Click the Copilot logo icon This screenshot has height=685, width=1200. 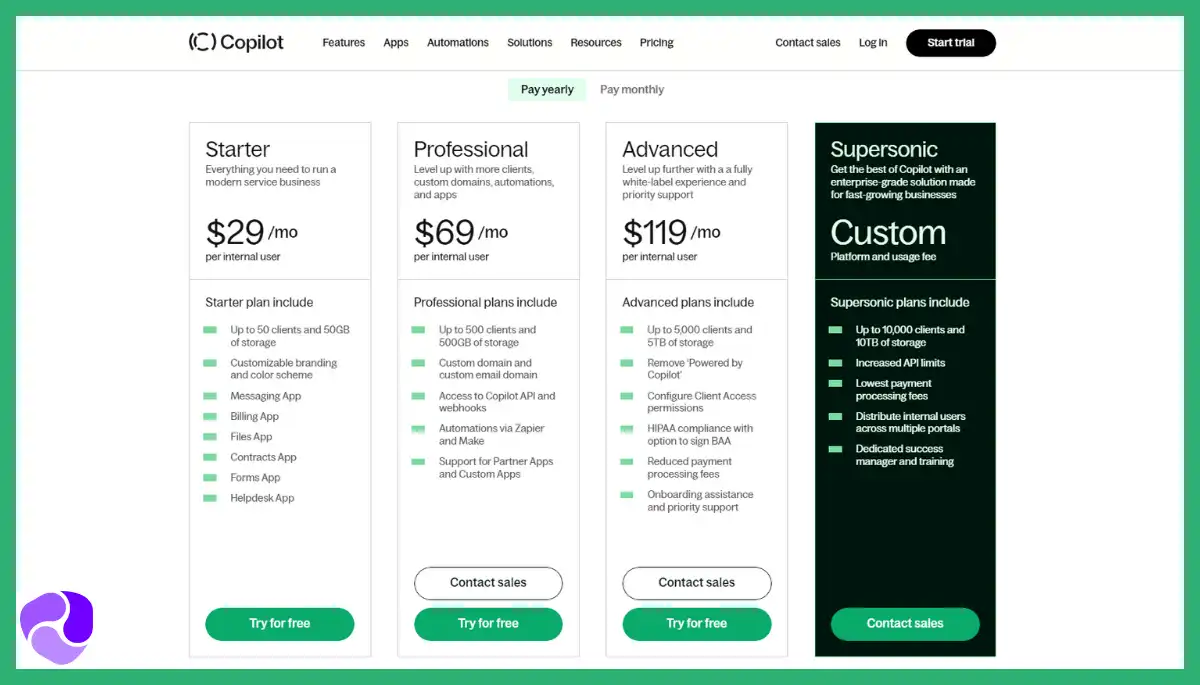click(202, 42)
